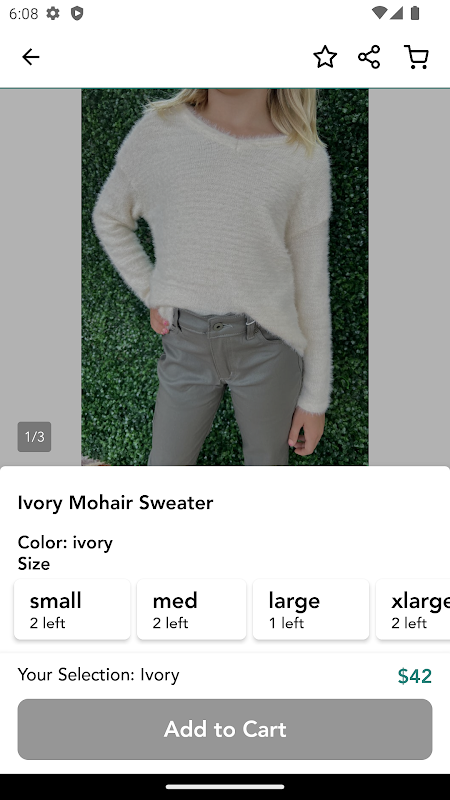The image size is (450, 800).
Task: Choose the xlarge size option
Action: click(x=413, y=609)
